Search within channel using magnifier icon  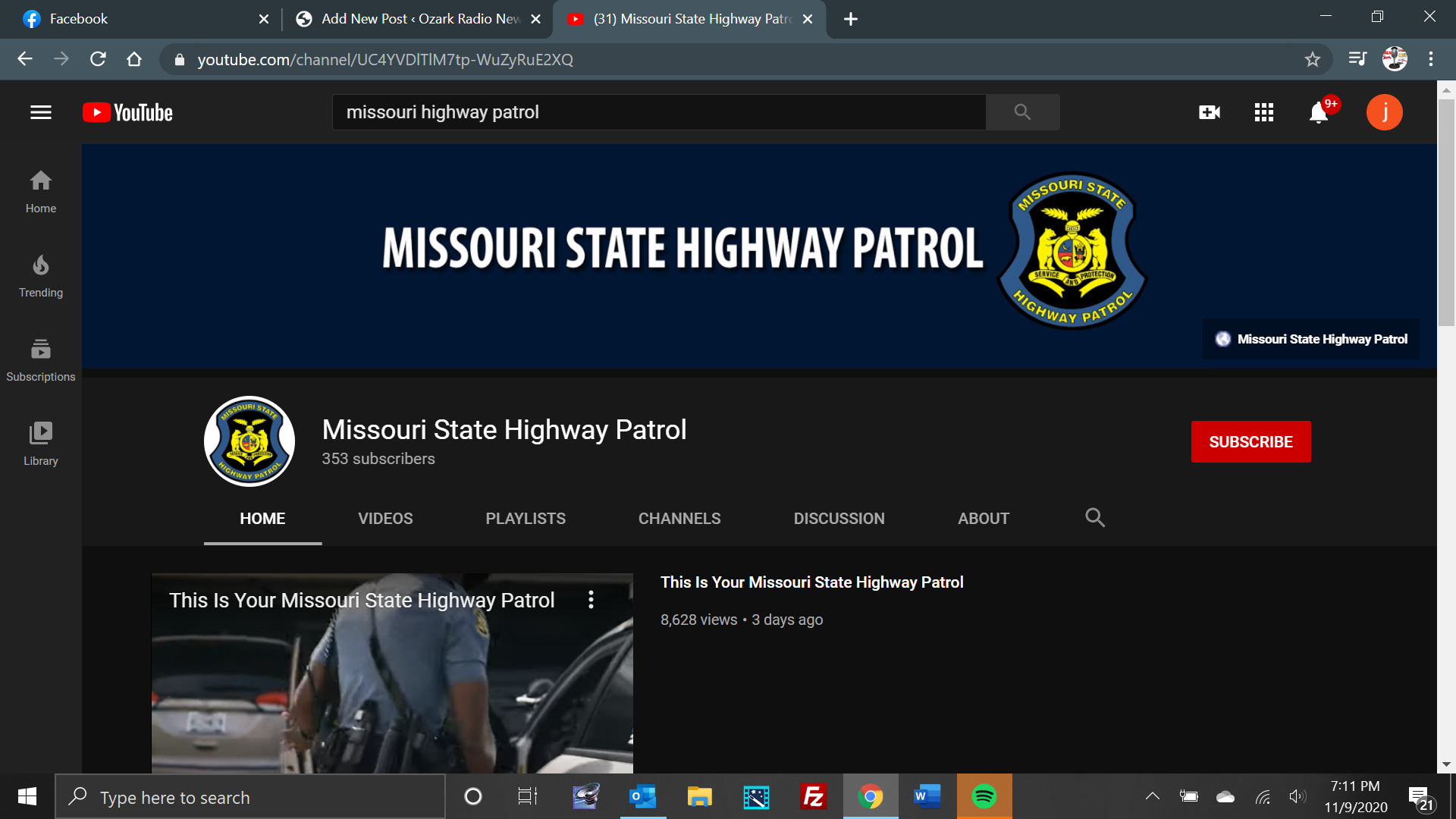1094,518
